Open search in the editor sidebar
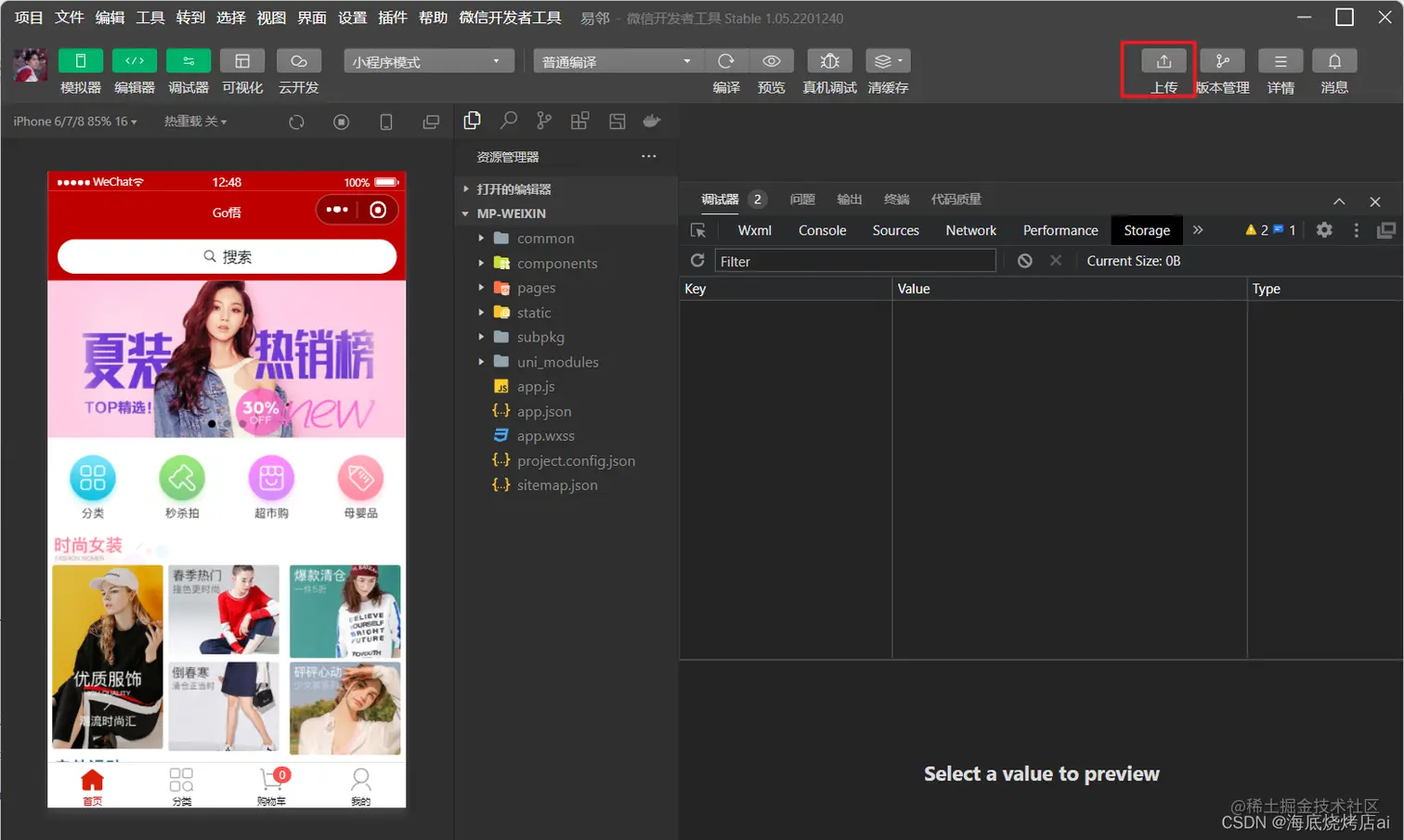Viewport: 1404px width, 840px height. (508, 121)
